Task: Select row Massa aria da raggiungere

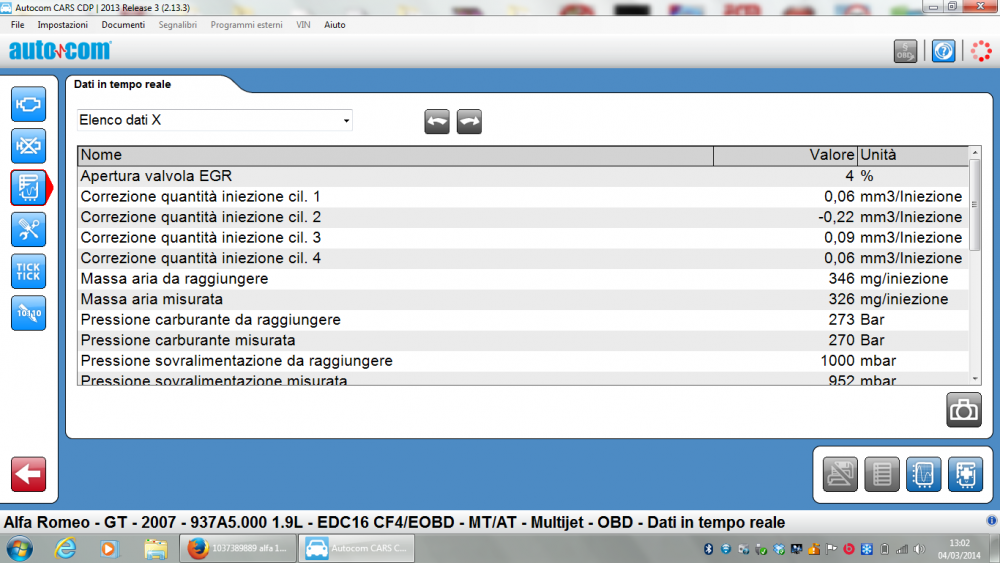Action: 523,279
